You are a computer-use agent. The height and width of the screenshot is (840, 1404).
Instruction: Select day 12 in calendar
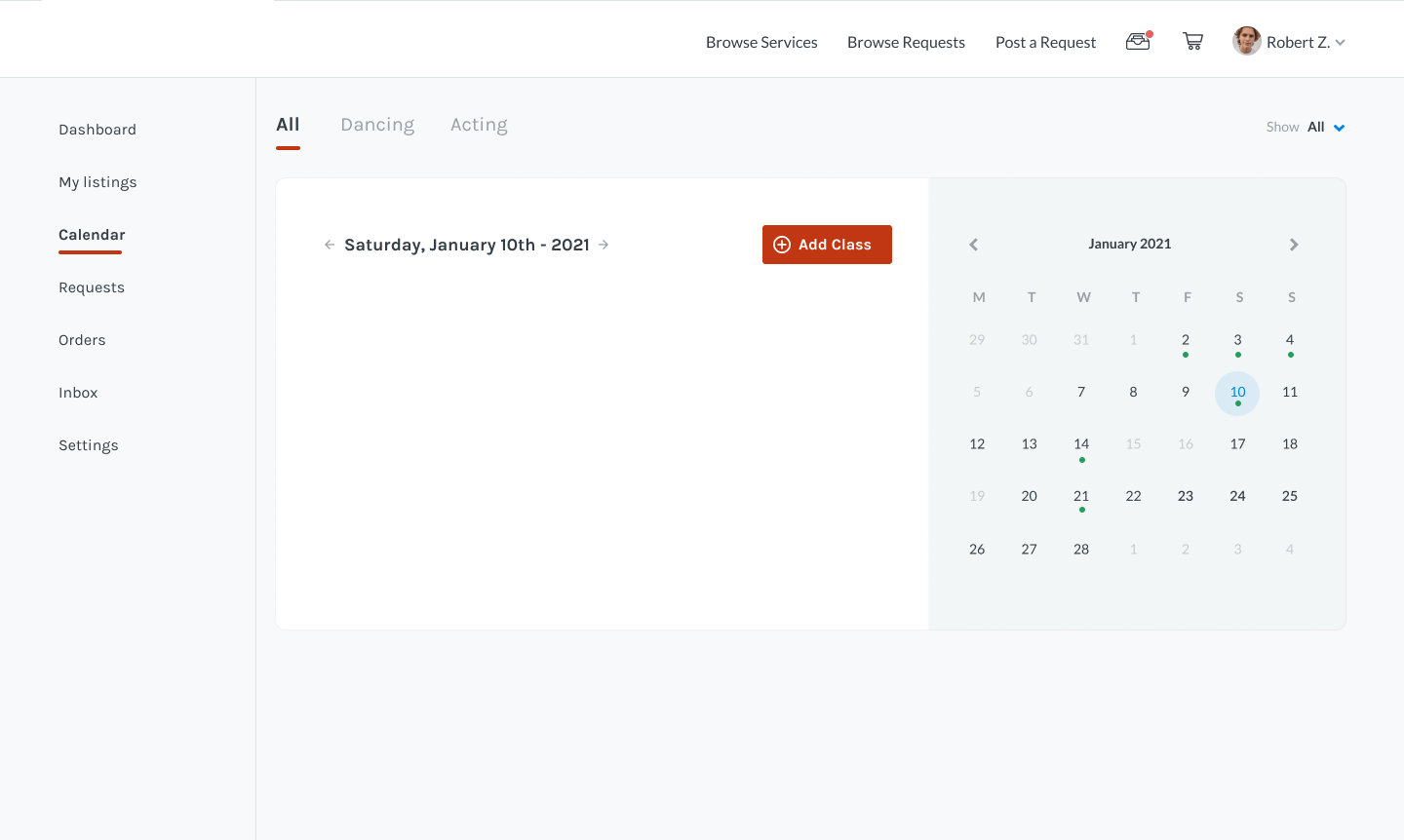coord(977,443)
